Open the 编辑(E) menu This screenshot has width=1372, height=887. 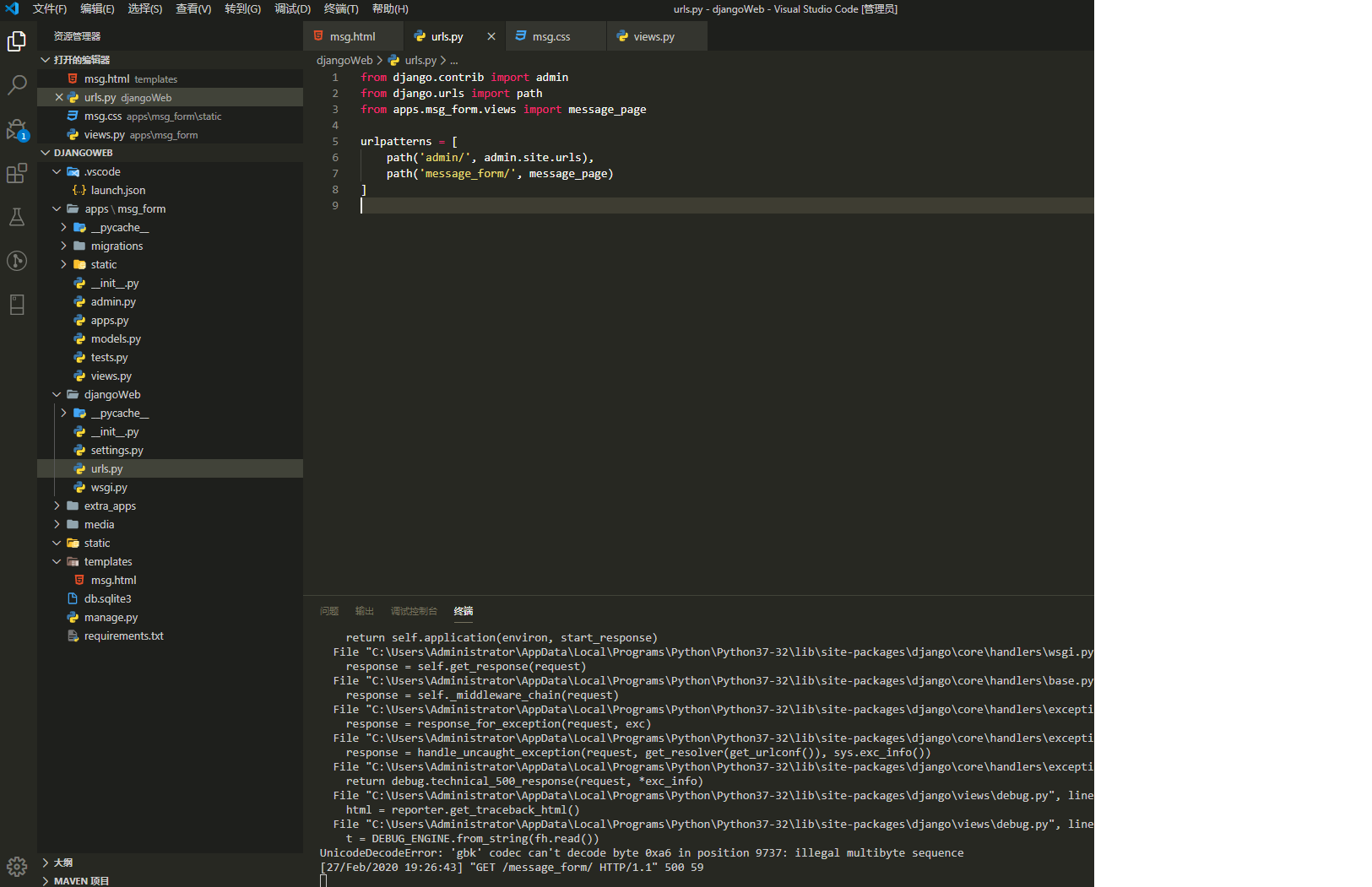point(98,8)
